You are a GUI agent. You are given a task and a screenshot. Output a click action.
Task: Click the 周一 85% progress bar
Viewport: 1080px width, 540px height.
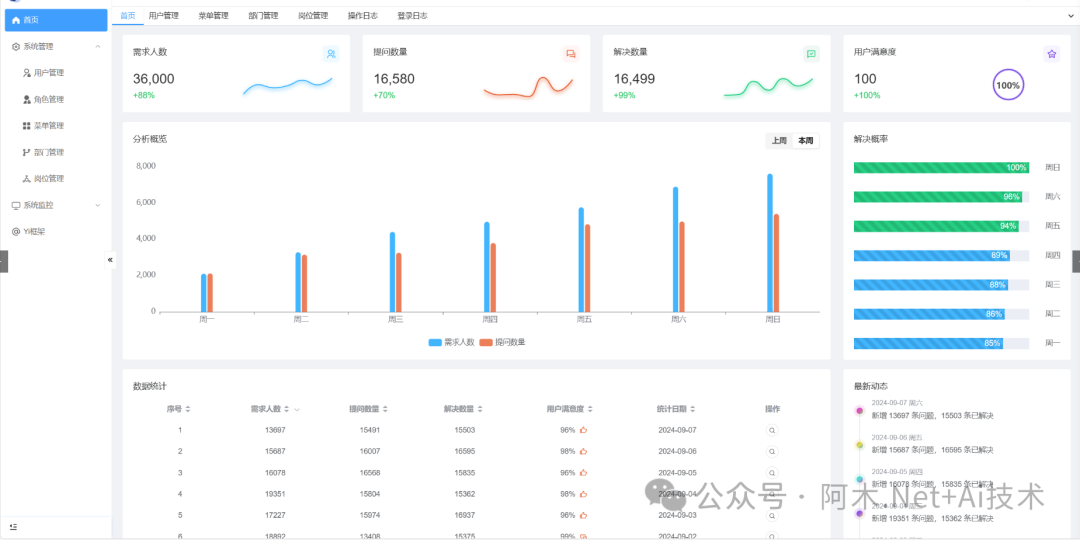tap(941, 343)
